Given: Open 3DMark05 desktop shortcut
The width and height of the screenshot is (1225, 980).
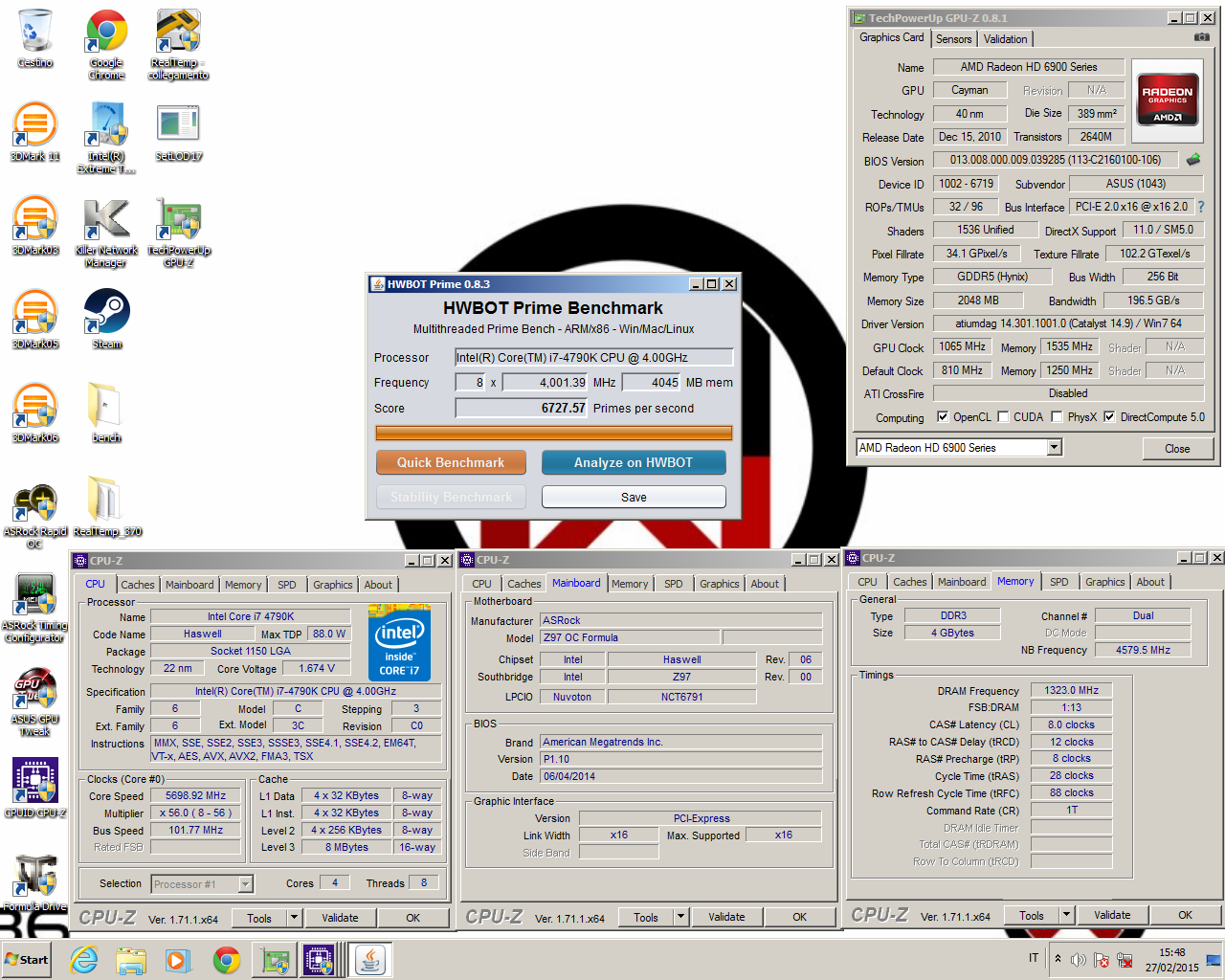Looking at the screenshot, I should click(35, 320).
